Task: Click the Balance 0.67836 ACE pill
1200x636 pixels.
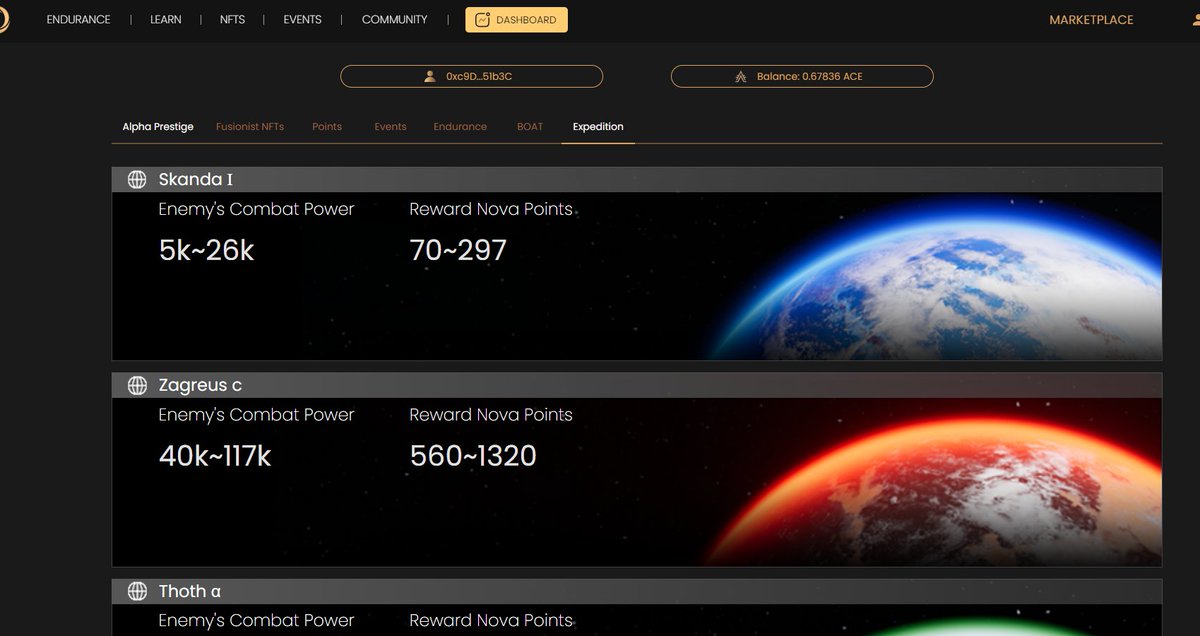Action: tap(802, 76)
